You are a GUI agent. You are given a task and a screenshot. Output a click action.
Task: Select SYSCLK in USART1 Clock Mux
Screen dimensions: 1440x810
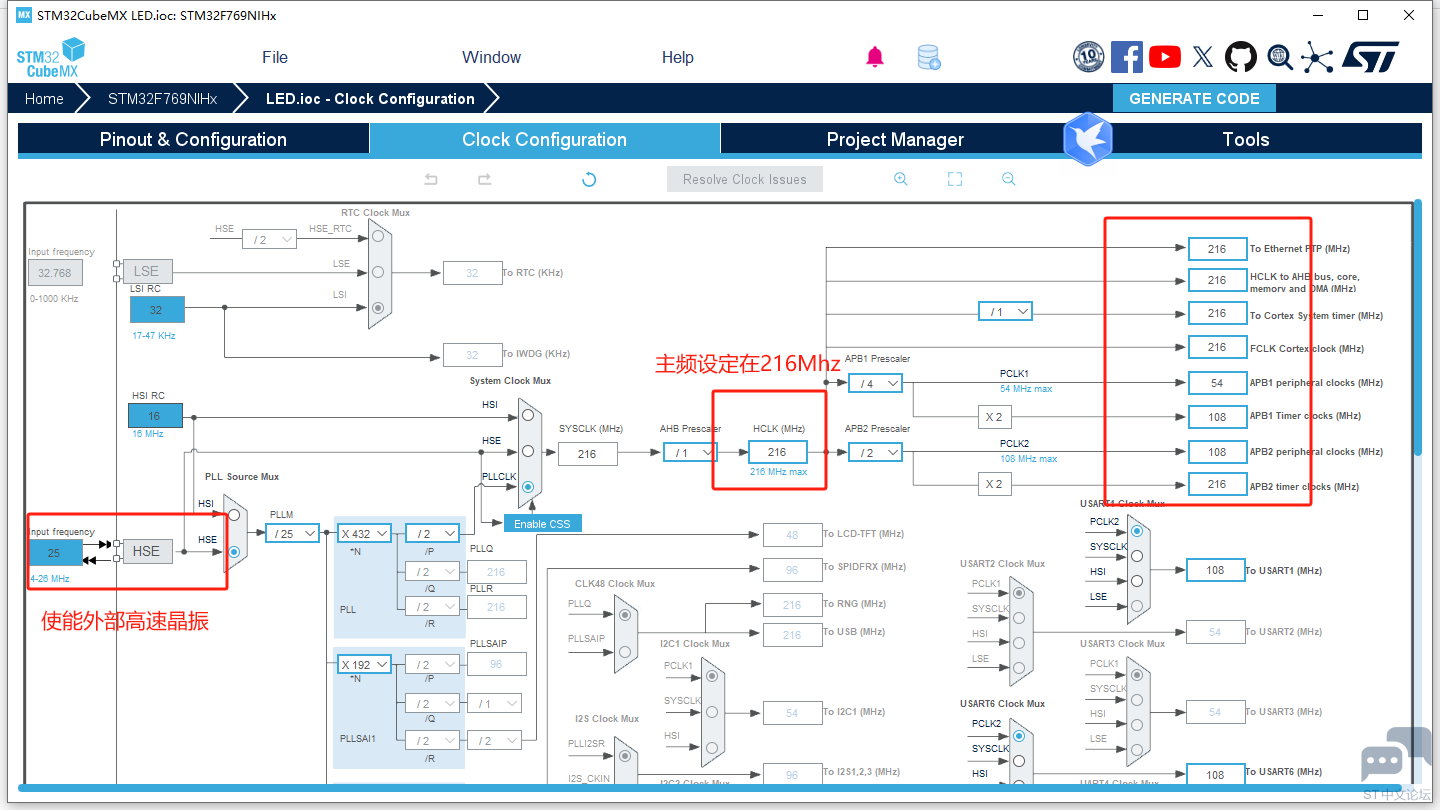coord(1136,556)
